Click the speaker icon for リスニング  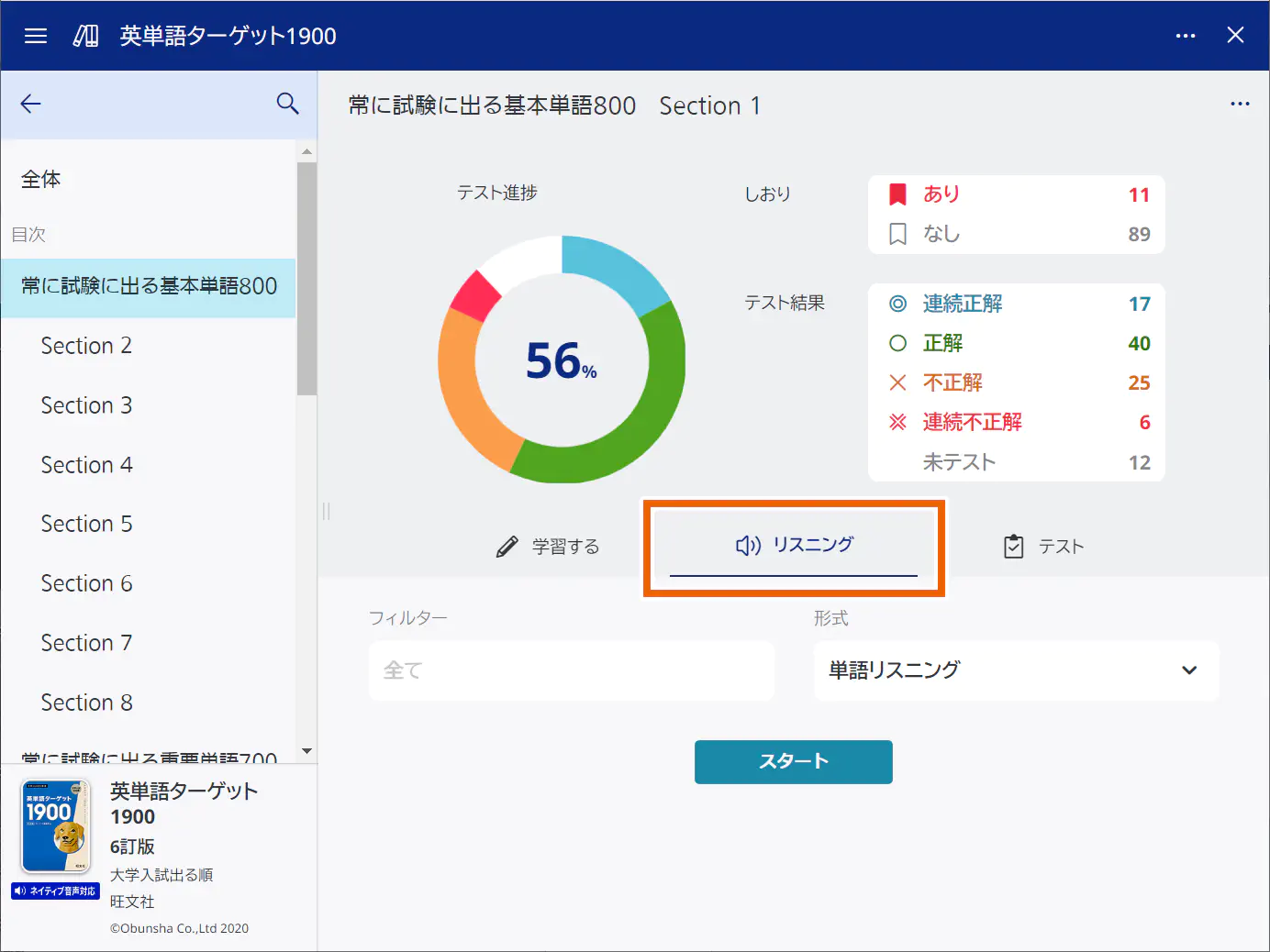[748, 546]
